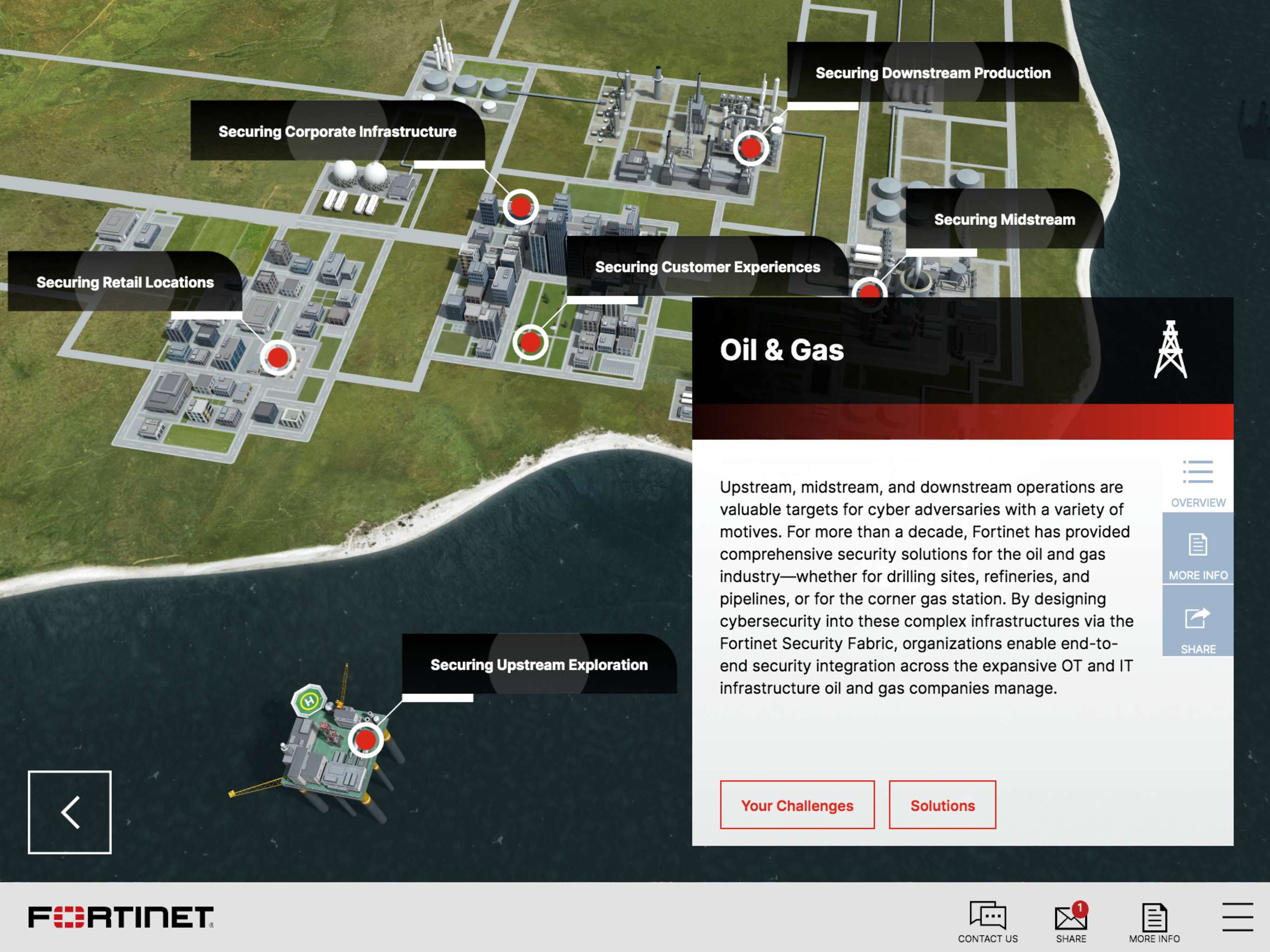Image resolution: width=1270 pixels, height=952 pixels.
Task: Click Securing Midstream label
Action: 1004,219
